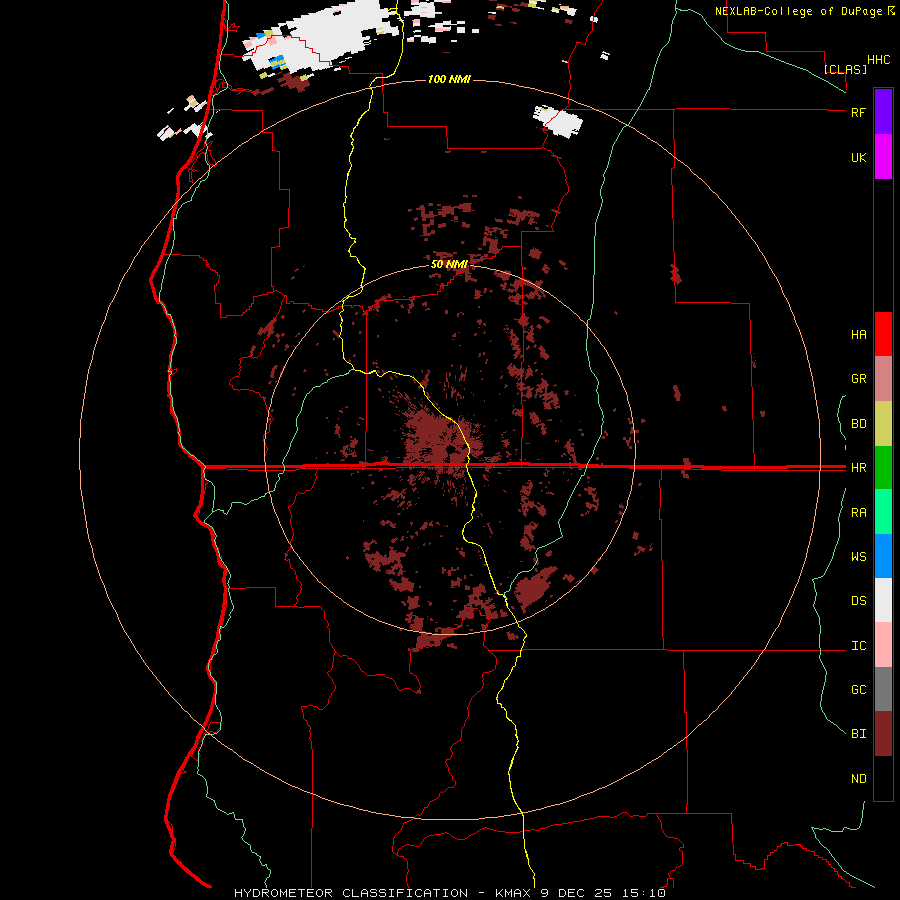Click the 100 NMI range ring label
The width and height of the screenshot is (900, 900).
(x=449, y=79)
